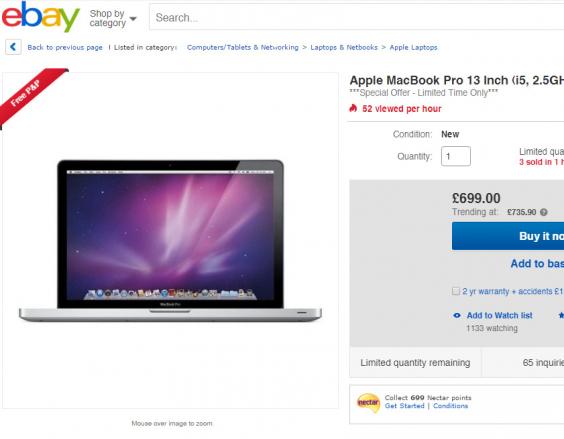Open the Computers/Tablets & Networking category
Viewport: 564px width, 439px height.
point(242,47)
